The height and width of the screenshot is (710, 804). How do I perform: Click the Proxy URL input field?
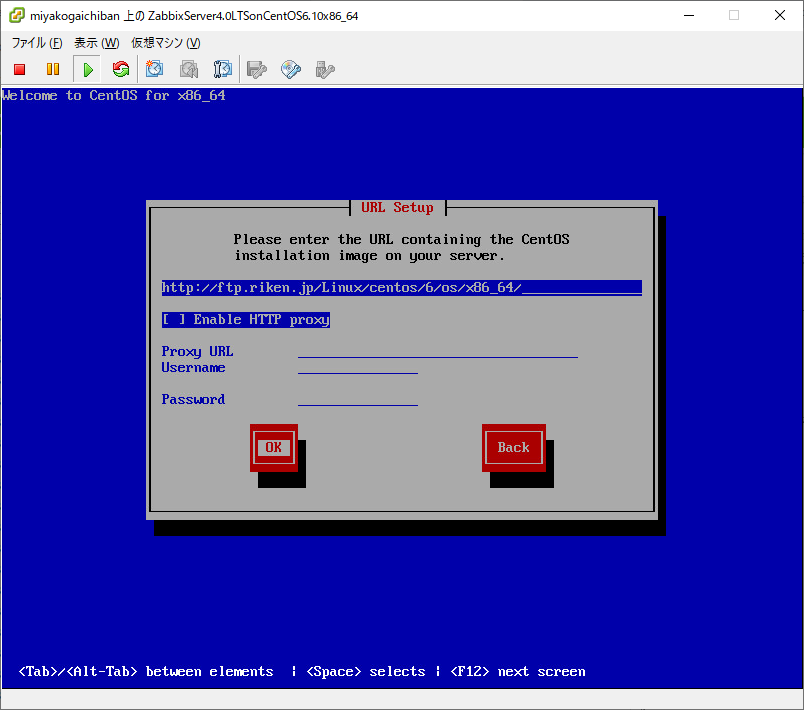[438, 352]
